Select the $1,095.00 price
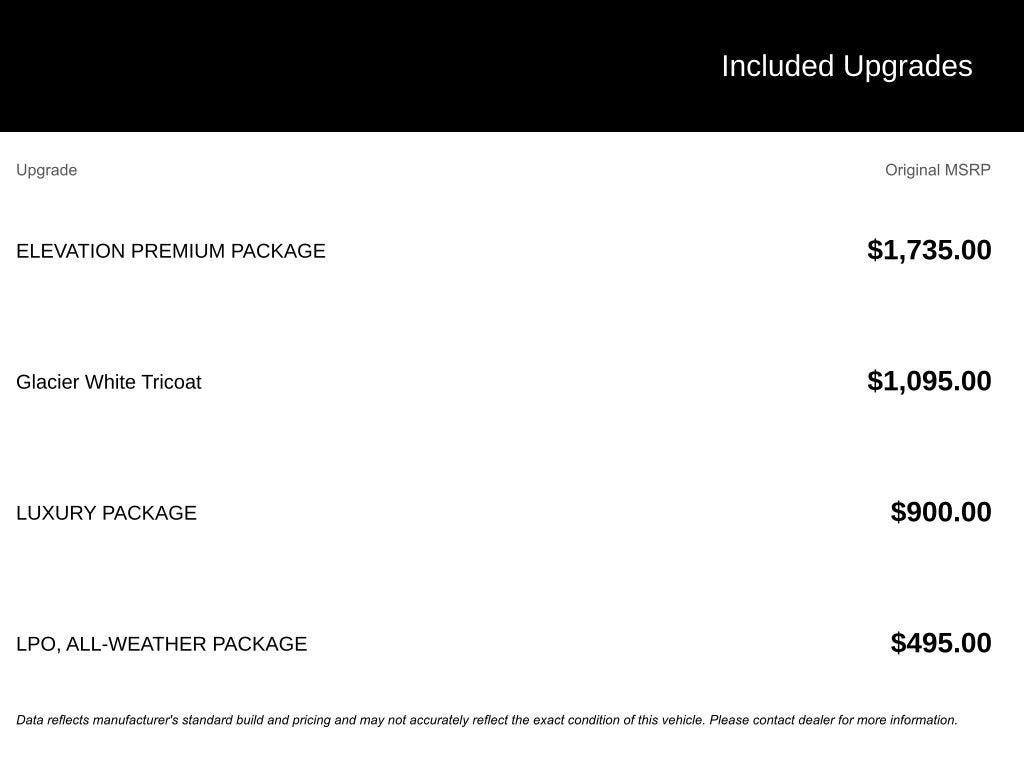Viewport: 1024px width, 768px height. pyautogui.click(x=929, y=381)
